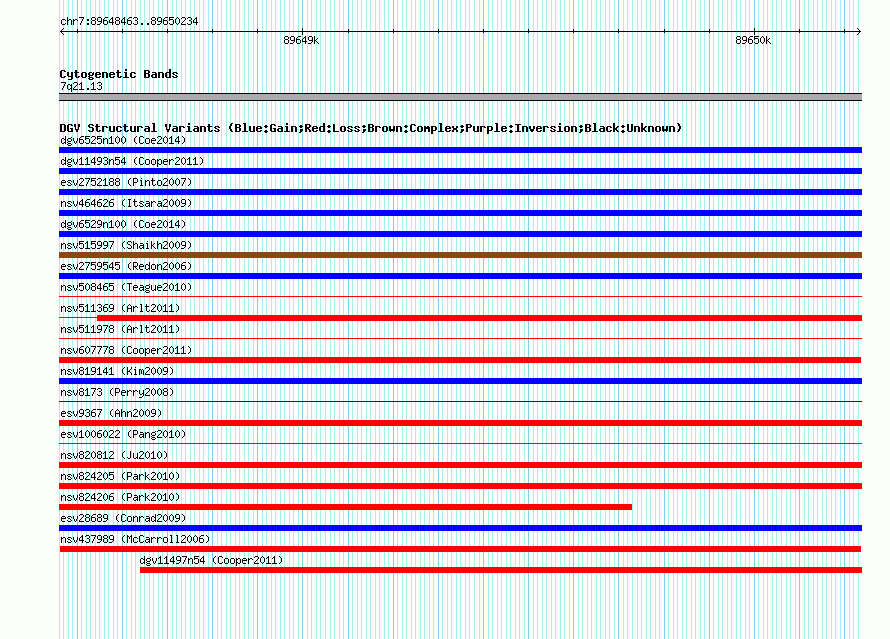Select the nsv515997 (Shaikh2009) label
The width and height of the screenshot is (890, 639).
pos(126,245)
